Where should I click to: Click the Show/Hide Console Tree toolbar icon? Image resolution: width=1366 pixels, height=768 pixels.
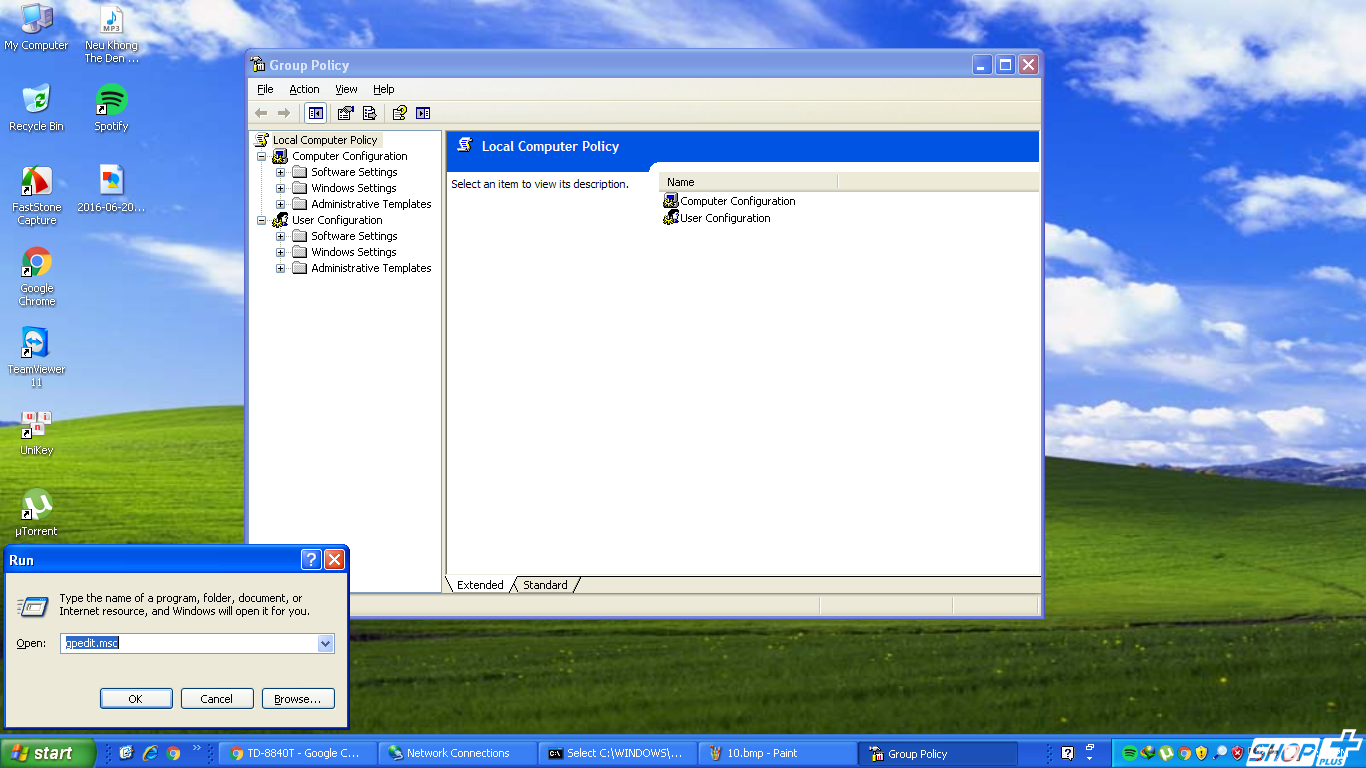316,113
